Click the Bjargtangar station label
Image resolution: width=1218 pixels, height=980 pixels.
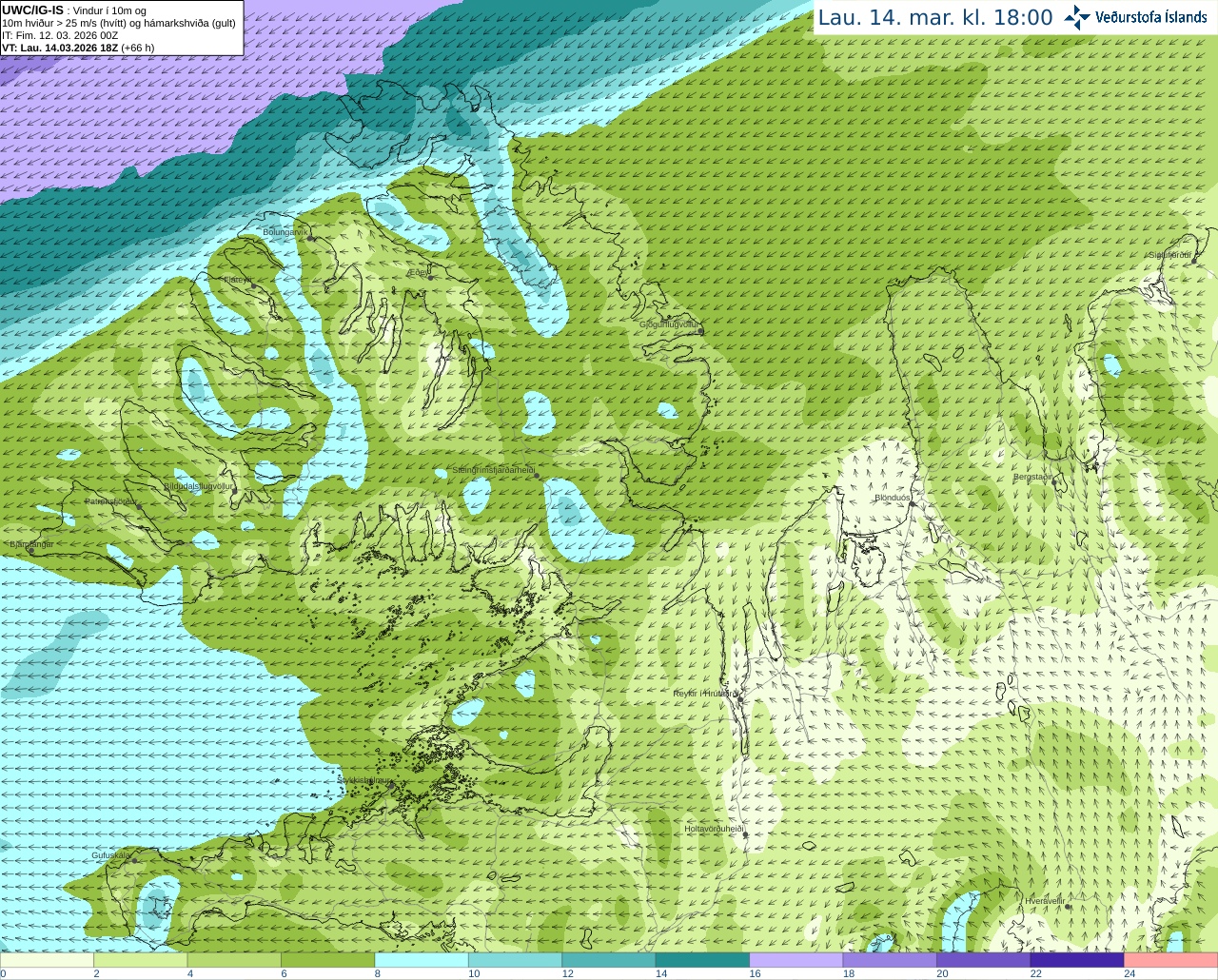[31, 544]
